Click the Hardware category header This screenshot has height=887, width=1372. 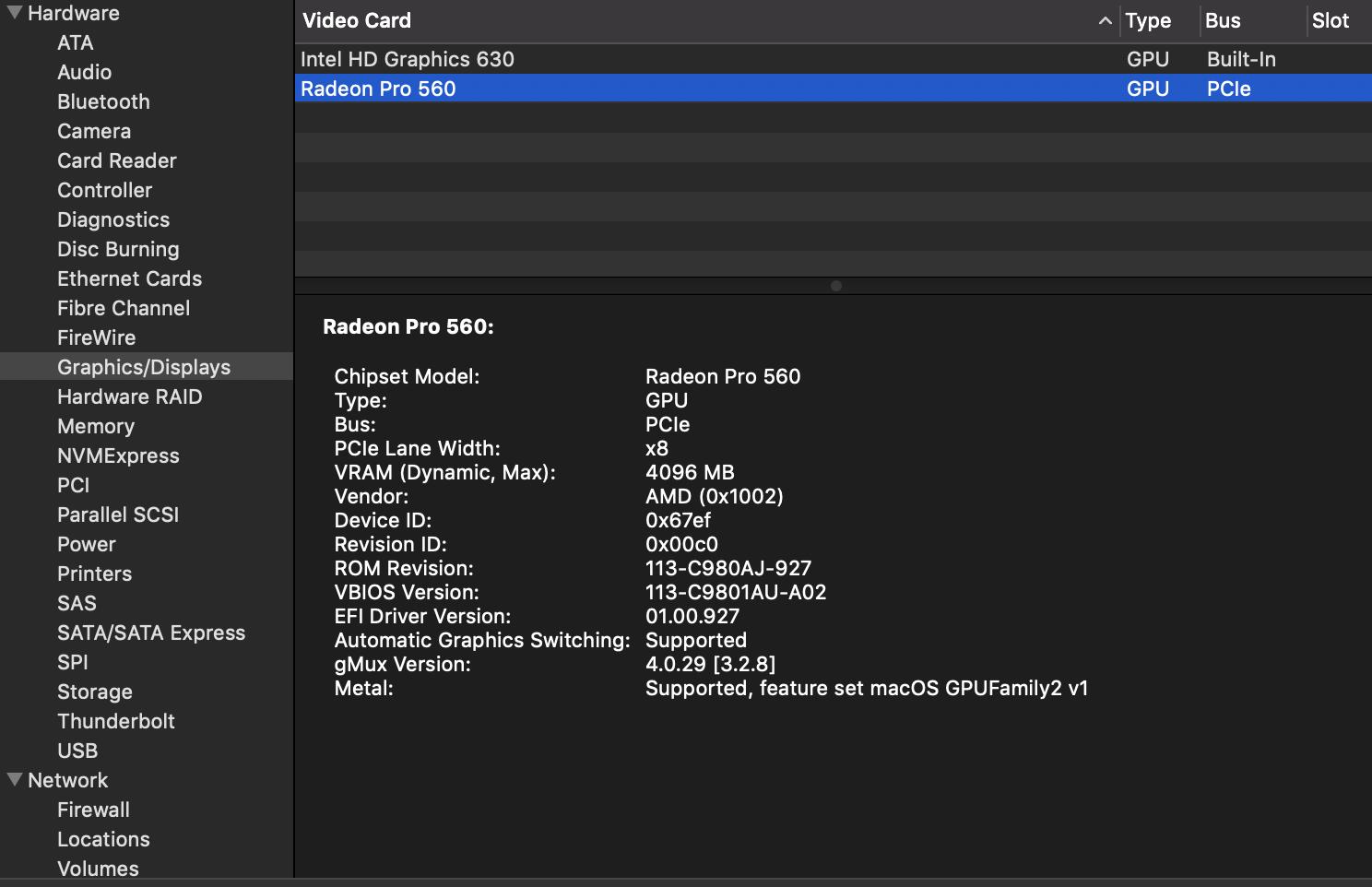click(x=74, y=13)
